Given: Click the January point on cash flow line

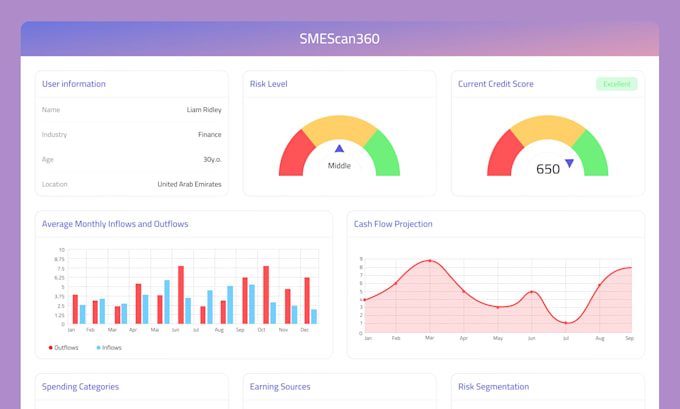Looking at the screenshot, I should (x=365, y=300).
